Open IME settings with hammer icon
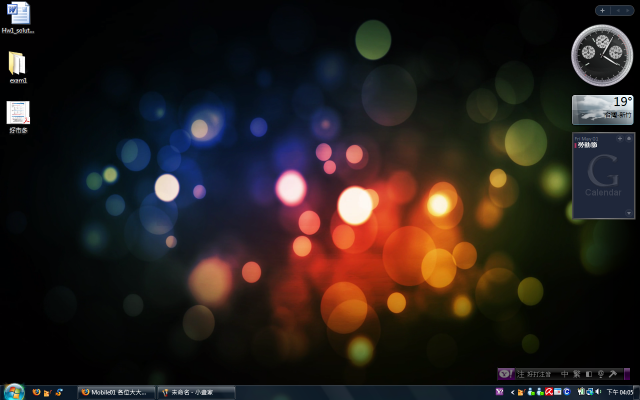Viewport: 640px width, 400px height. tap(613, 374)
